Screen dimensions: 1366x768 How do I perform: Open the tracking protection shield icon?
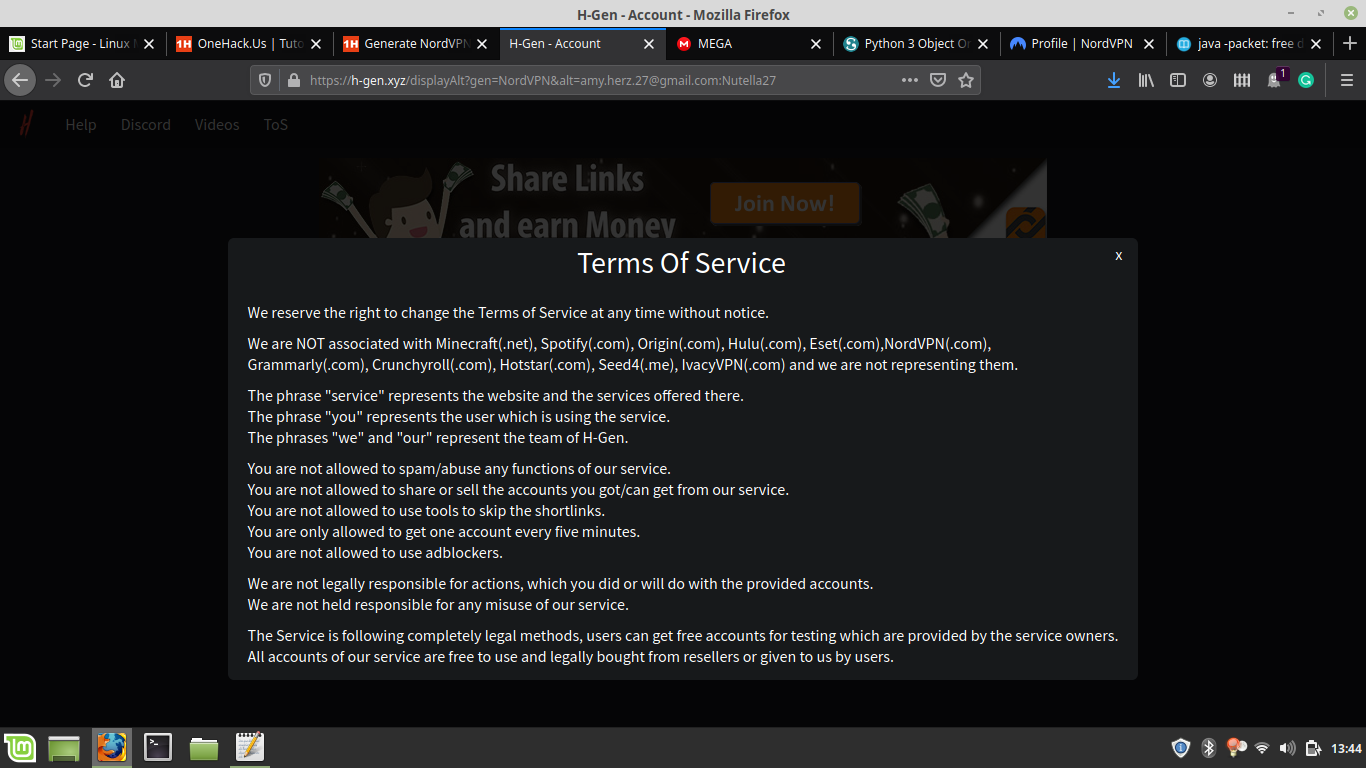tap(265, 80)
